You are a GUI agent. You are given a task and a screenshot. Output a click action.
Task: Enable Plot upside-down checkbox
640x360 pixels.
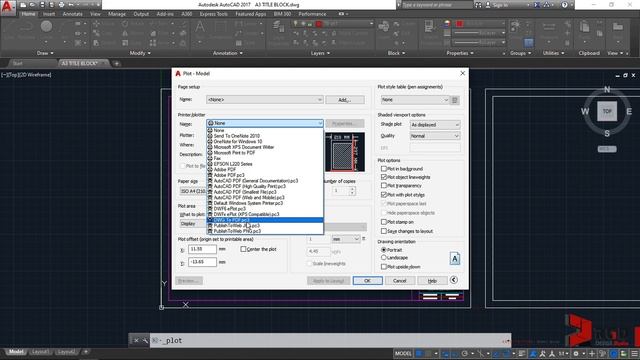pyautogui.click(x=384, y=267)
